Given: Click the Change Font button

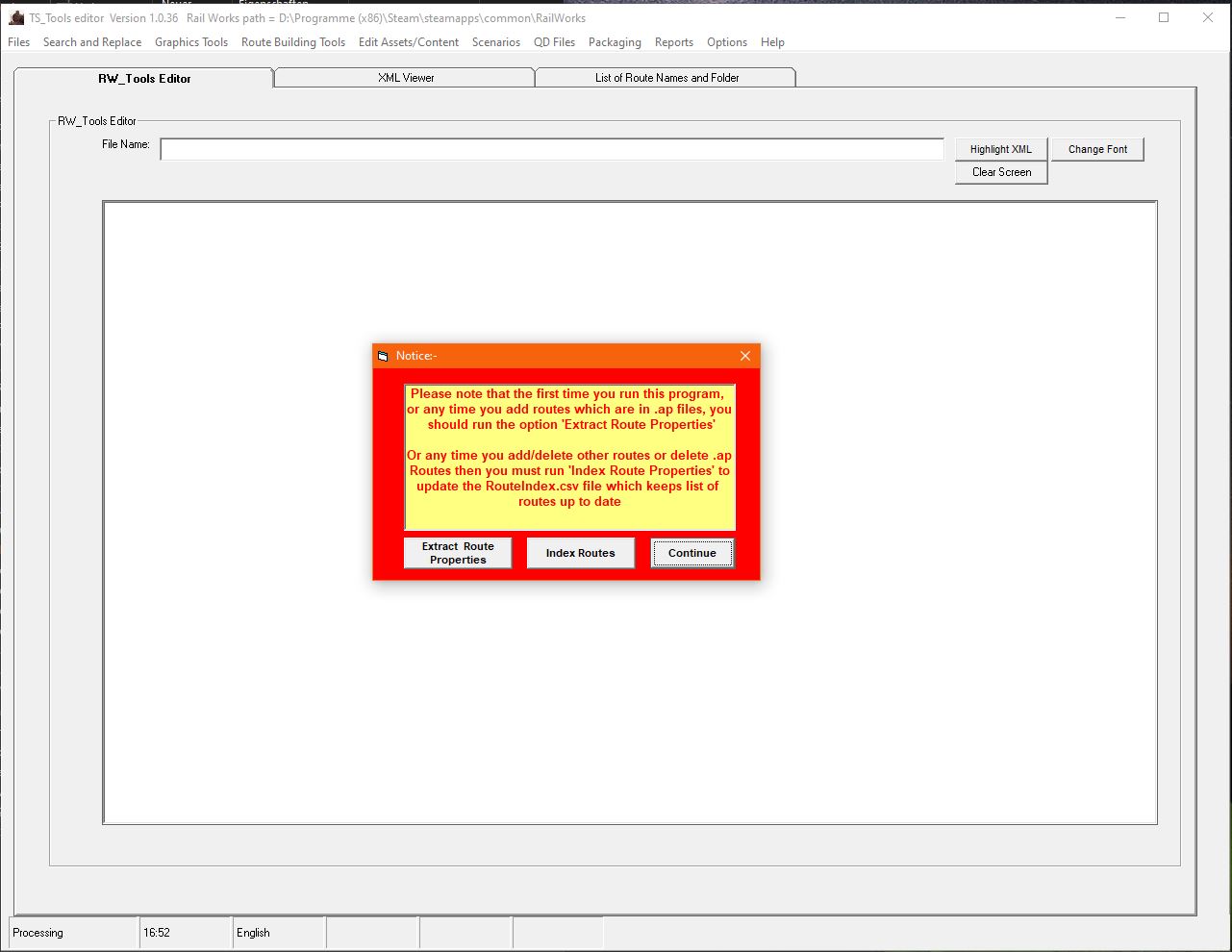Looking at the screenshot, I should pyautogui.click(x=1097, y=149).
